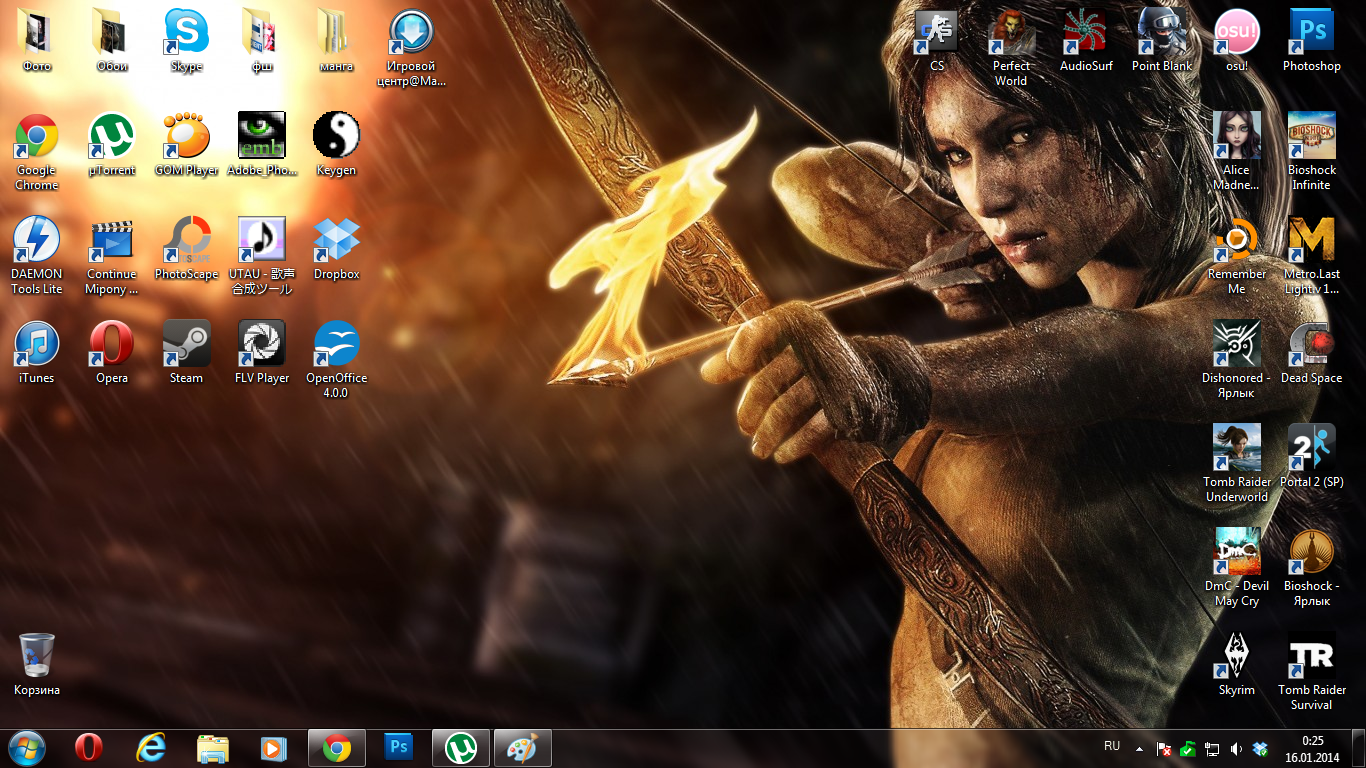
Task: Select the Keygen yin-yang icon
Action: (x=336, y=144)
